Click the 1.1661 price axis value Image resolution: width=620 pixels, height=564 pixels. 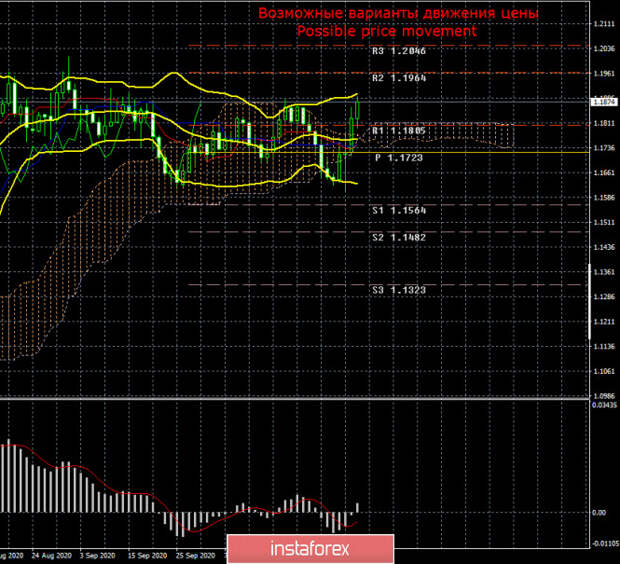click(x=605, y=173)
